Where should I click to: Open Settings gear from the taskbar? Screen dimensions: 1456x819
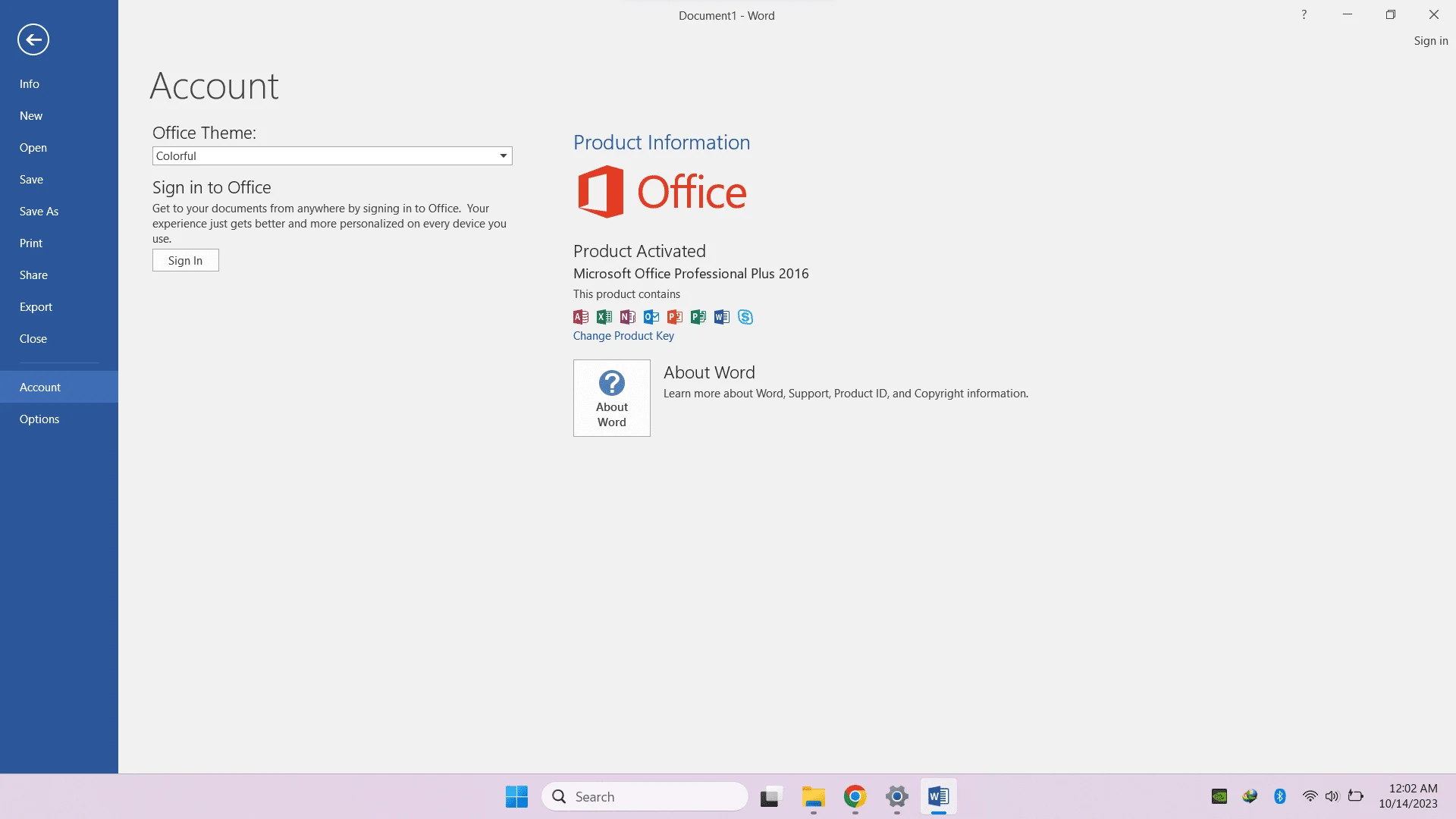(897, 796)
